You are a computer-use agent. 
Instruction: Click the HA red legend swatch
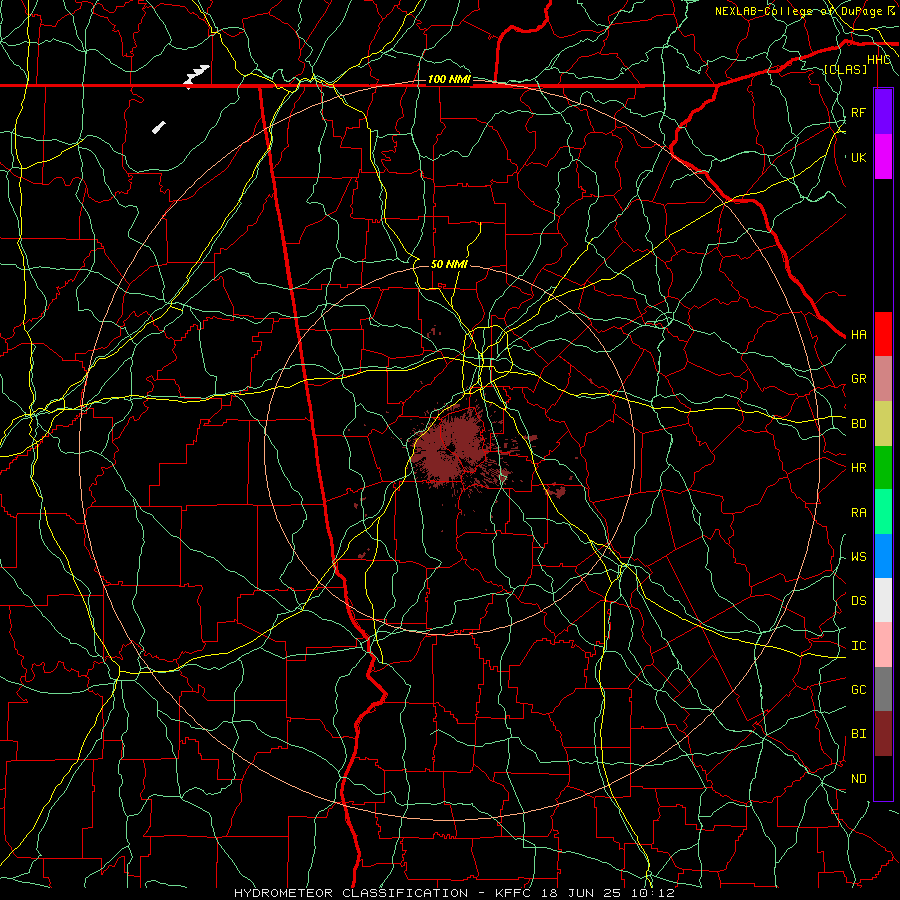883,334
